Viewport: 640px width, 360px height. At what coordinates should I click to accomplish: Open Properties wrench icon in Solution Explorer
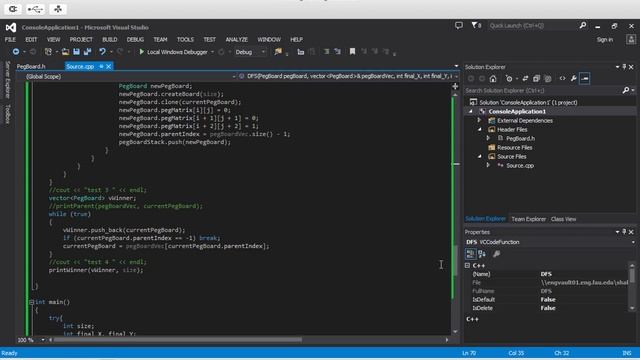click(573, 78)
